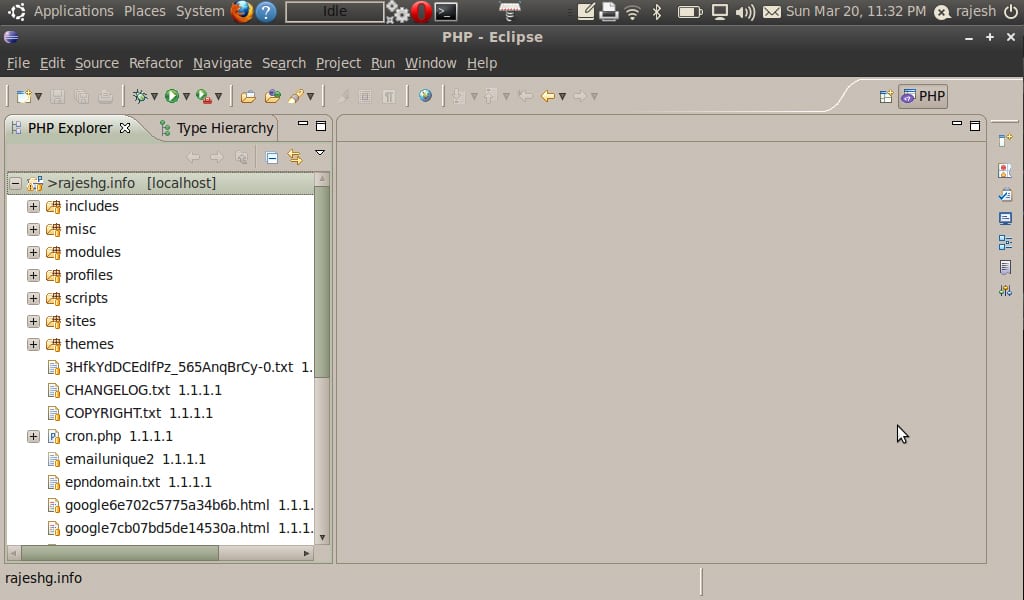1024x600 pixels.
Task: Click the Debug bug icon in toolbar
Action: (x=139, y=96)
